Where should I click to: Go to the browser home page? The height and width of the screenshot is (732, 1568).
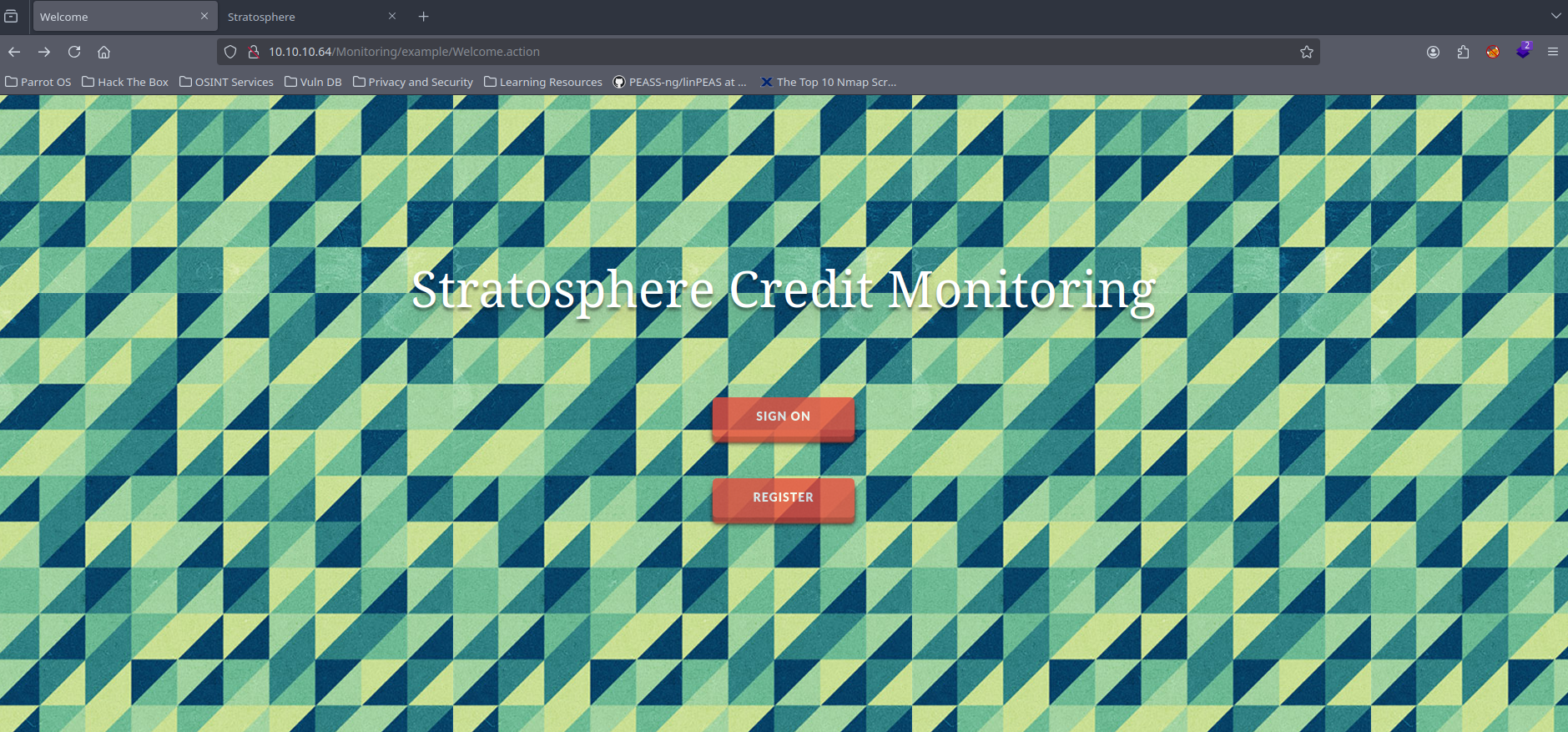click(x=103, y=52)
